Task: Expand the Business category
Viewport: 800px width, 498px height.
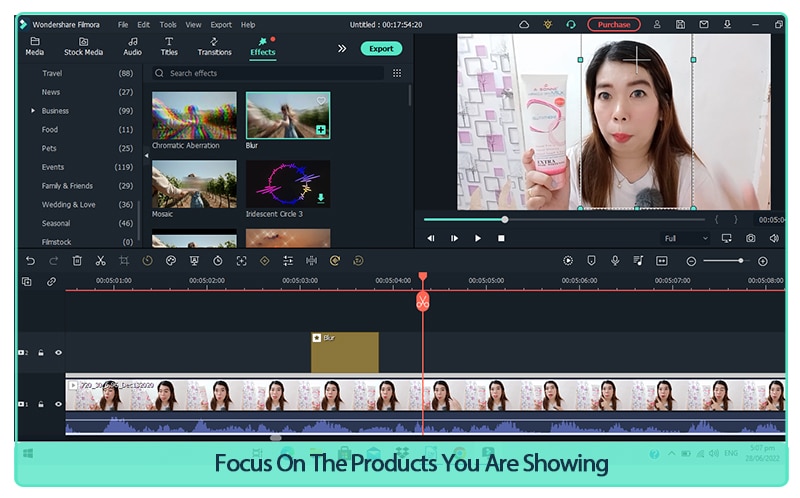Action: click(33, 111)
